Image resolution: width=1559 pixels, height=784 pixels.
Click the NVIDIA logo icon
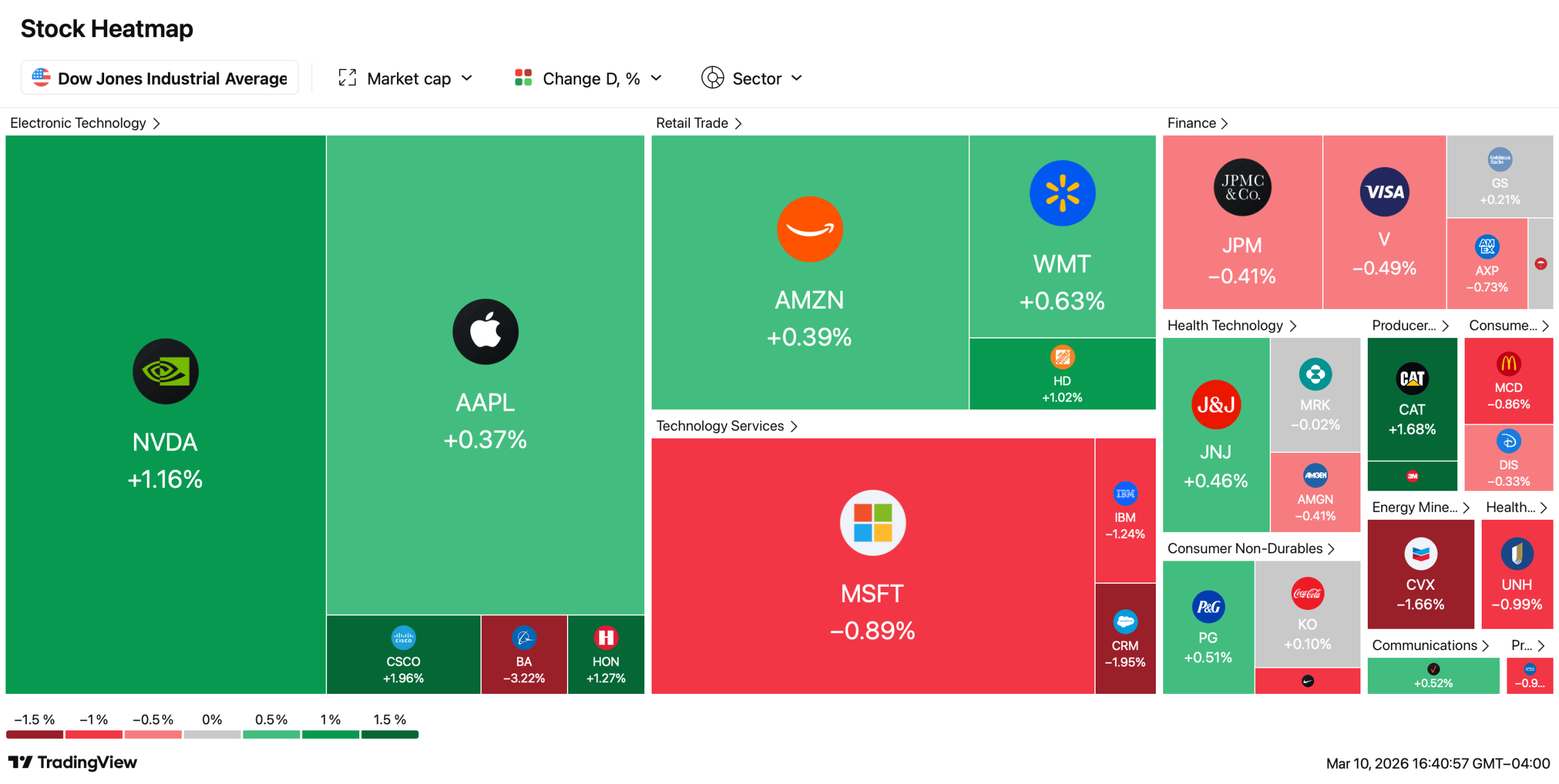165,371
